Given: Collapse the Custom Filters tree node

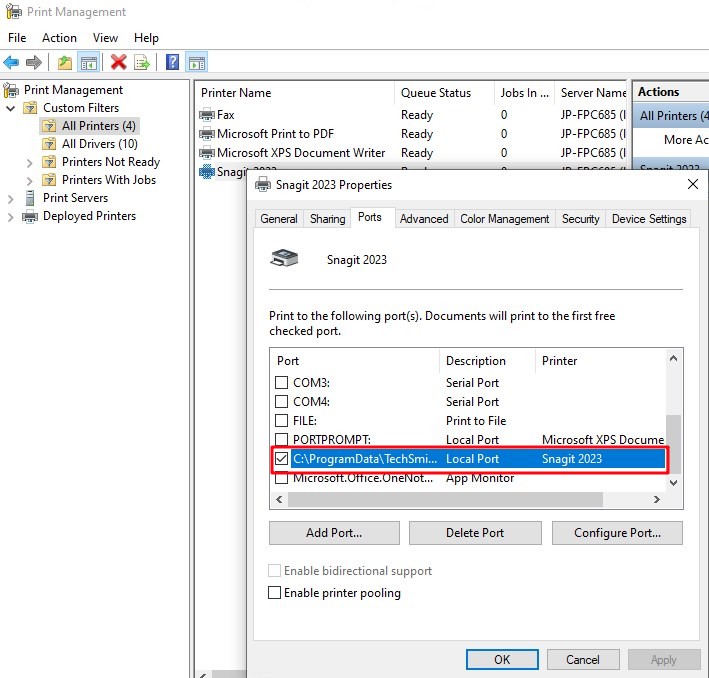Looking at the screenshot, I should 11,108.
